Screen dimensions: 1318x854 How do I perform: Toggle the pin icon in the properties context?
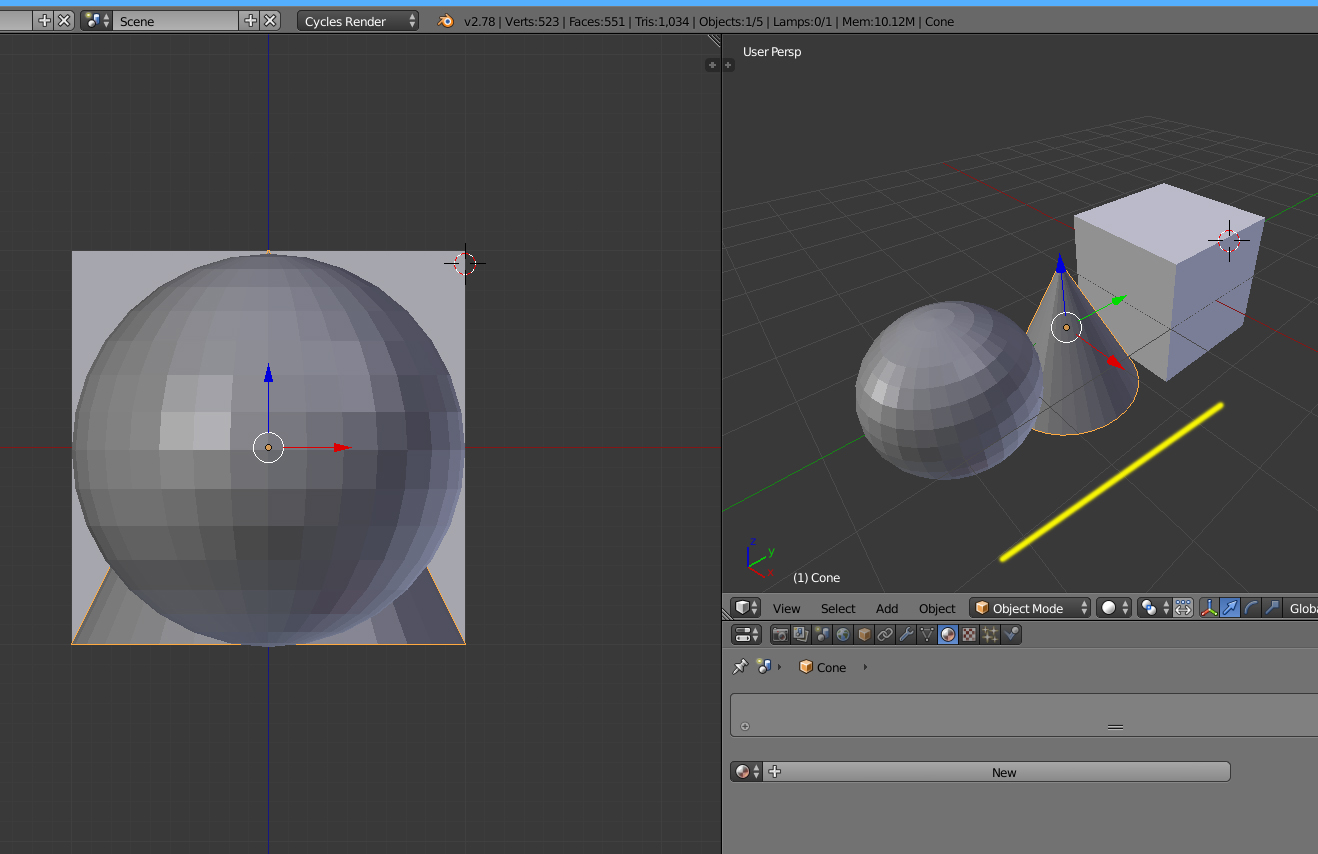pos(740,667)
